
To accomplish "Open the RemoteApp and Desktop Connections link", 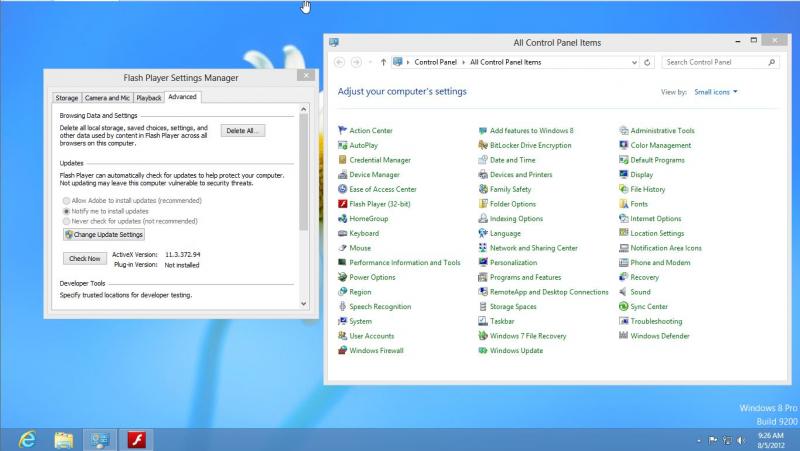I will pyautogui.click(x=549, y=292).
